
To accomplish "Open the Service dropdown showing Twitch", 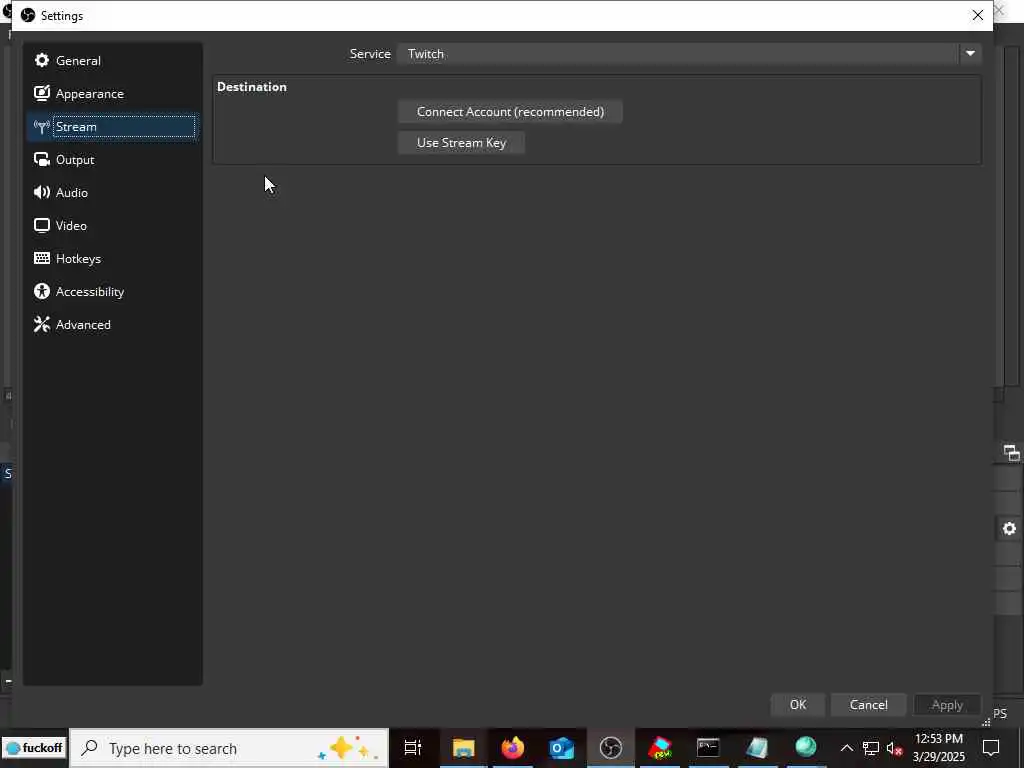I will tap(689, 54).
